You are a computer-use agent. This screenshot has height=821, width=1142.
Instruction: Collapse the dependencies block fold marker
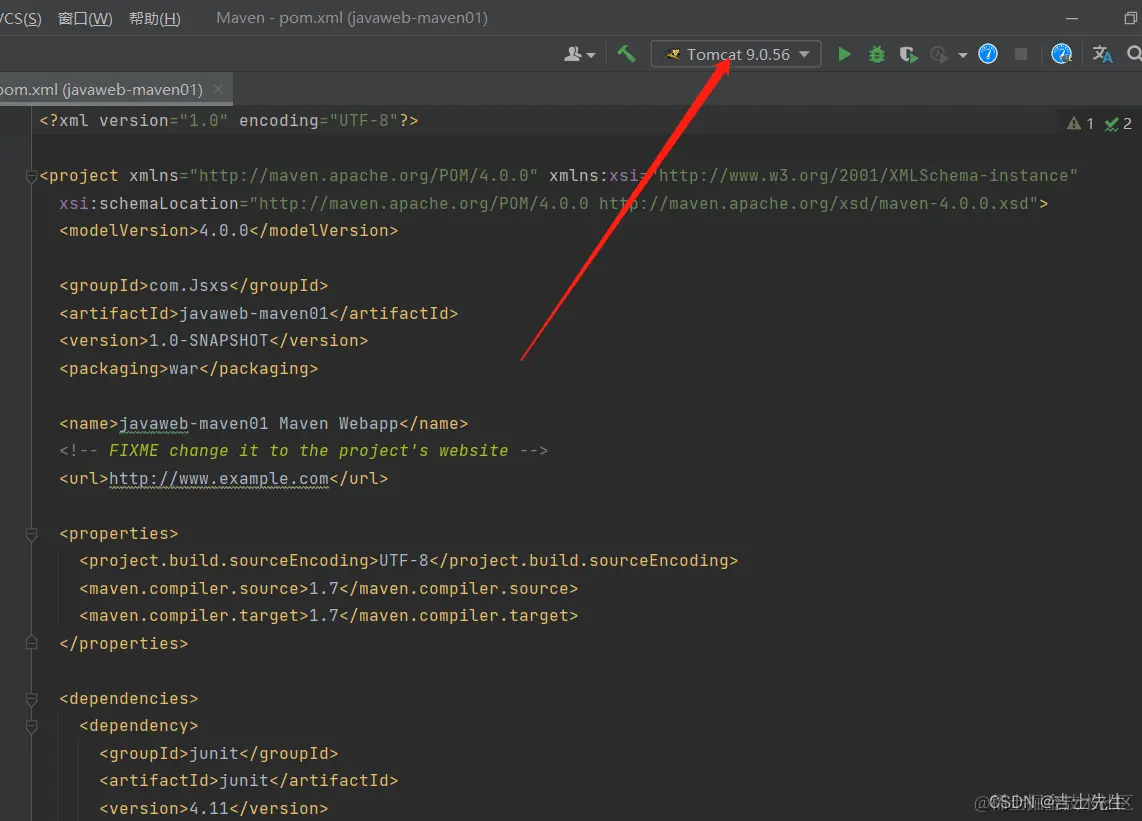coord(31,699)
